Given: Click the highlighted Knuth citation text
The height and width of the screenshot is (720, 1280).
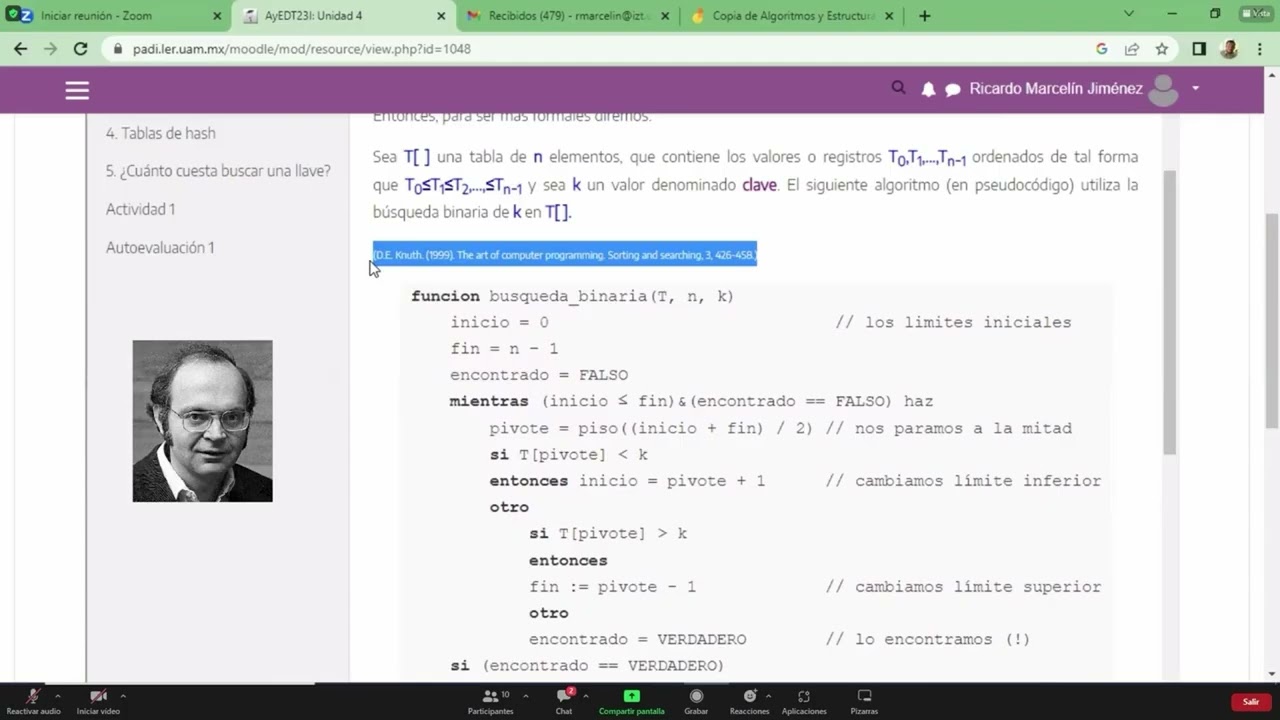Looking at the screenshot, I should click(x=565, y=255).
